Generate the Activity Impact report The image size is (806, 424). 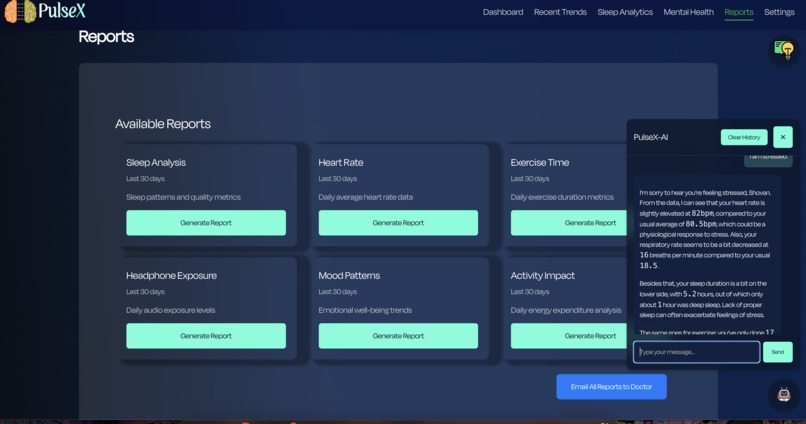569,336
